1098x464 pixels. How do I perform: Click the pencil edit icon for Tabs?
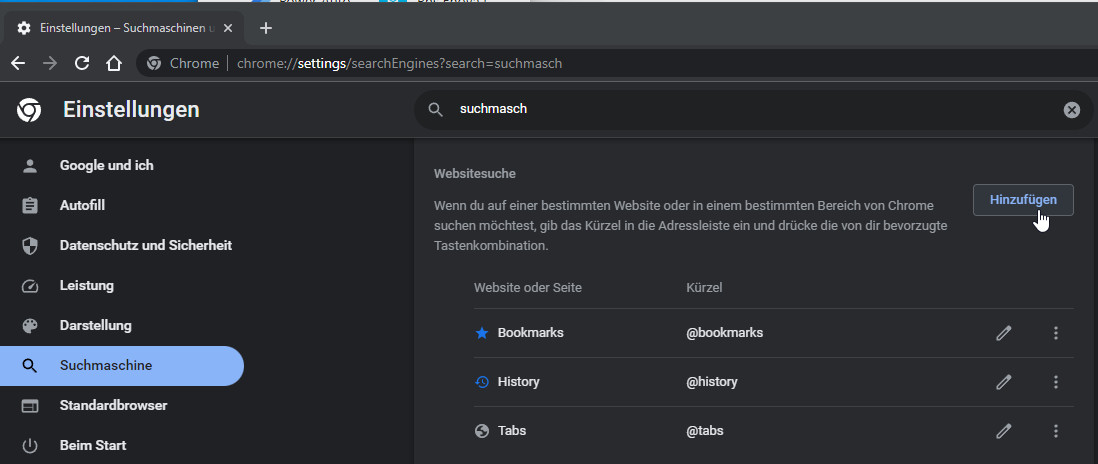click(1004, 431)
